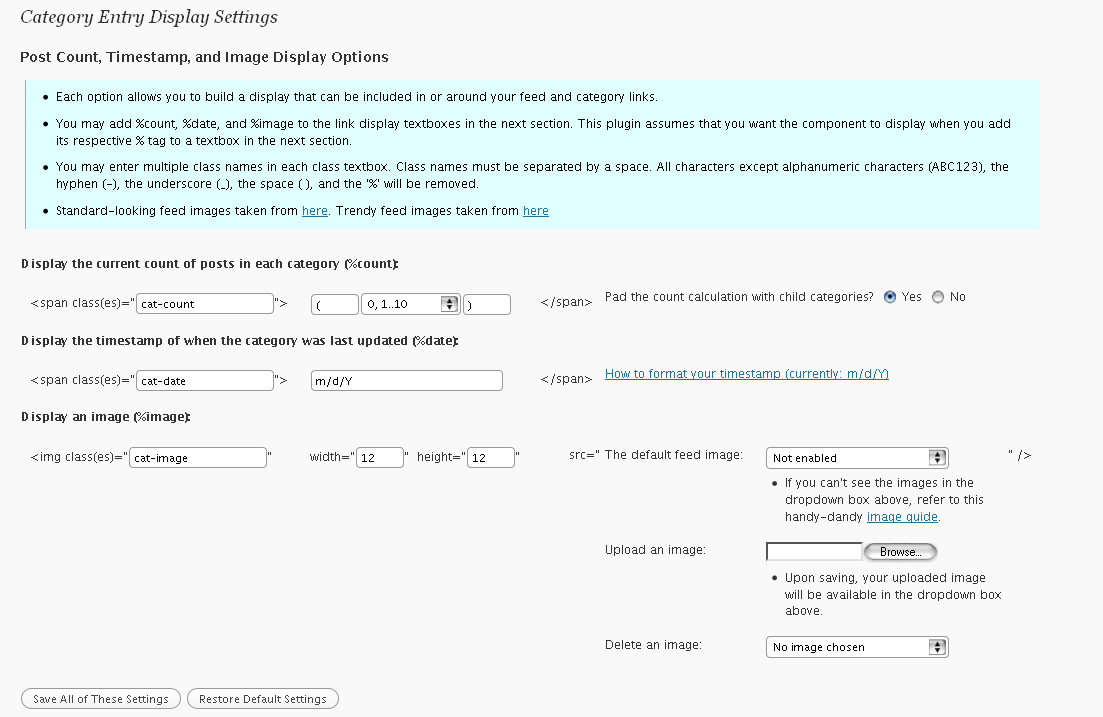Click Save All of These Settings button
The height and width of the screenshot is (717, 1103).
(101, 699)
